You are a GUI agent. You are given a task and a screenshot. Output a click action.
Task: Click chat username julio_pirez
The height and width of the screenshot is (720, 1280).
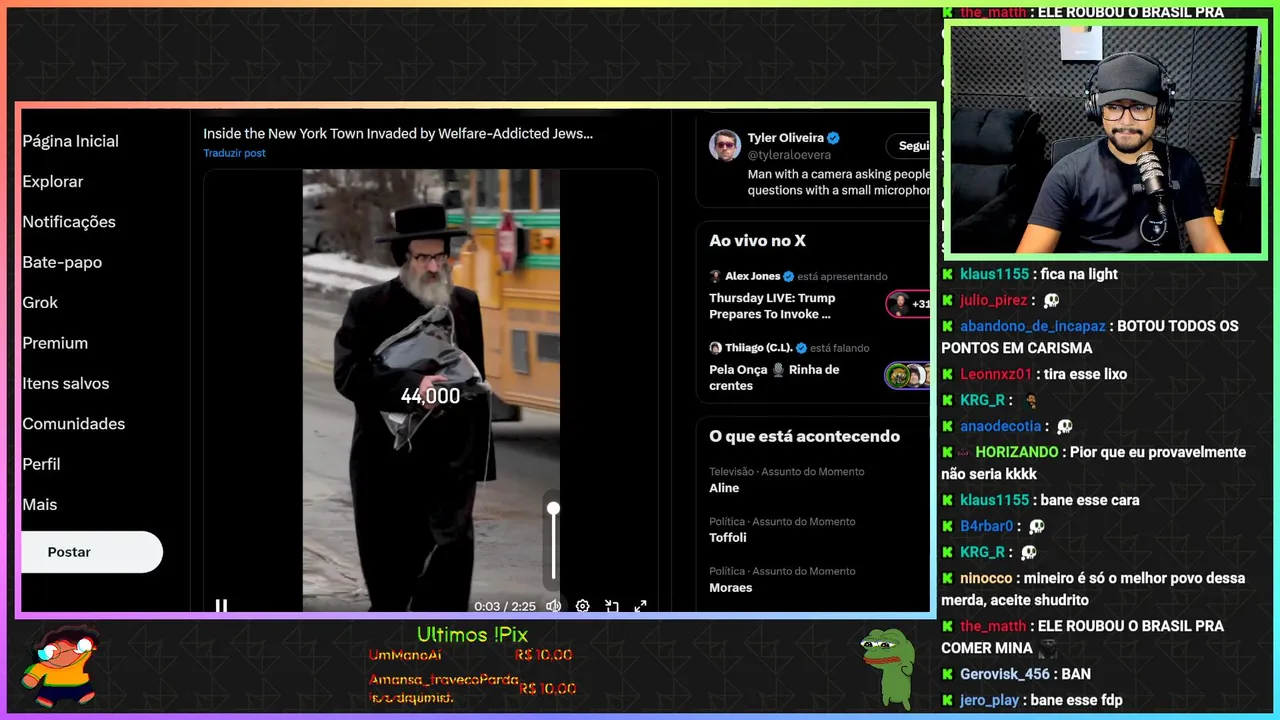994,300
